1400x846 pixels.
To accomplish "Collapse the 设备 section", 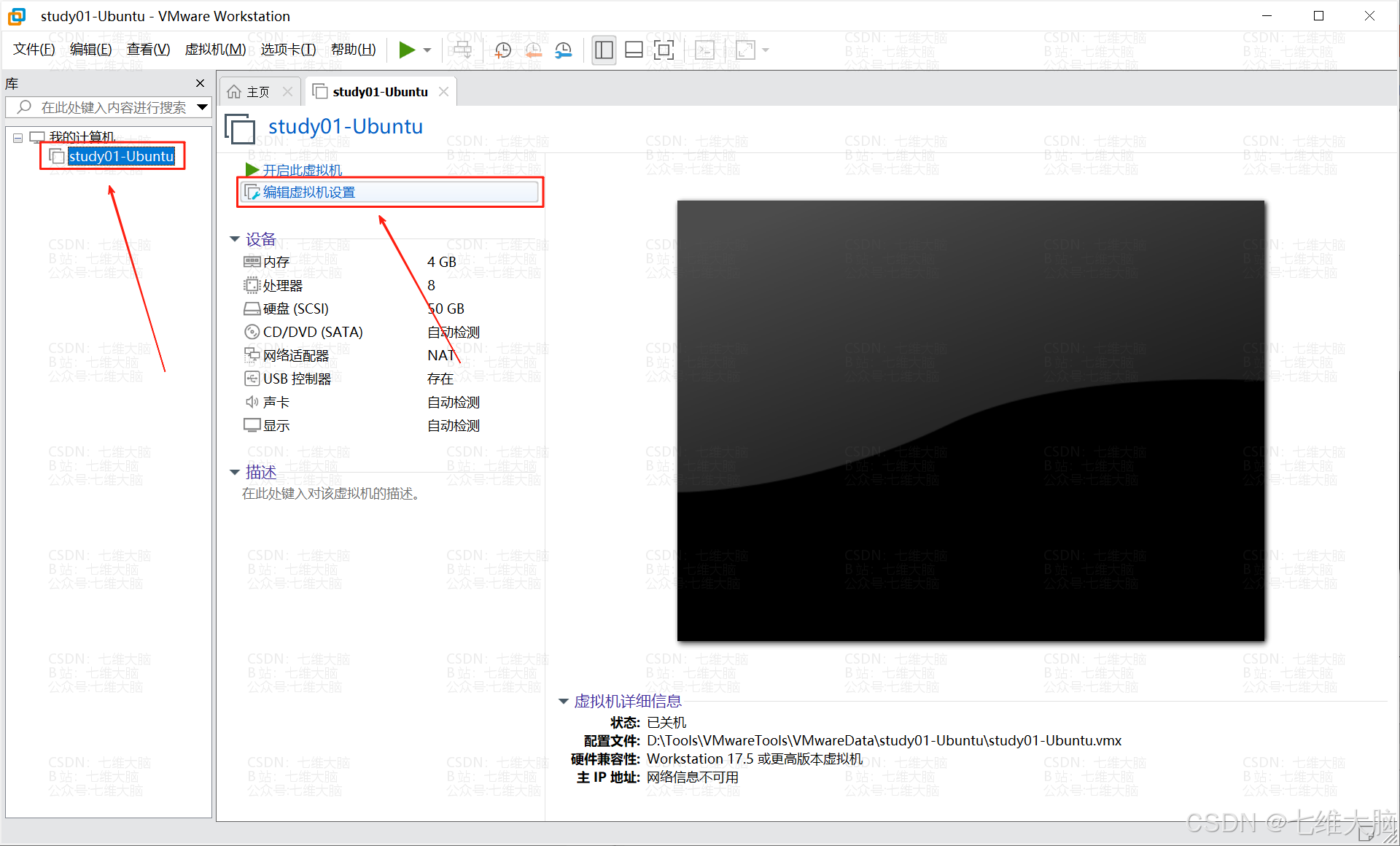I will (235, 239).
